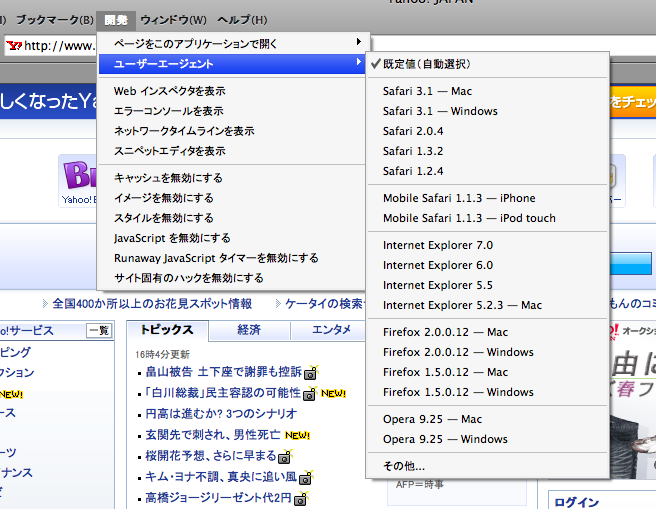
Task: Open the ブックマーク(B) menu
Action: tap(55, 20)
